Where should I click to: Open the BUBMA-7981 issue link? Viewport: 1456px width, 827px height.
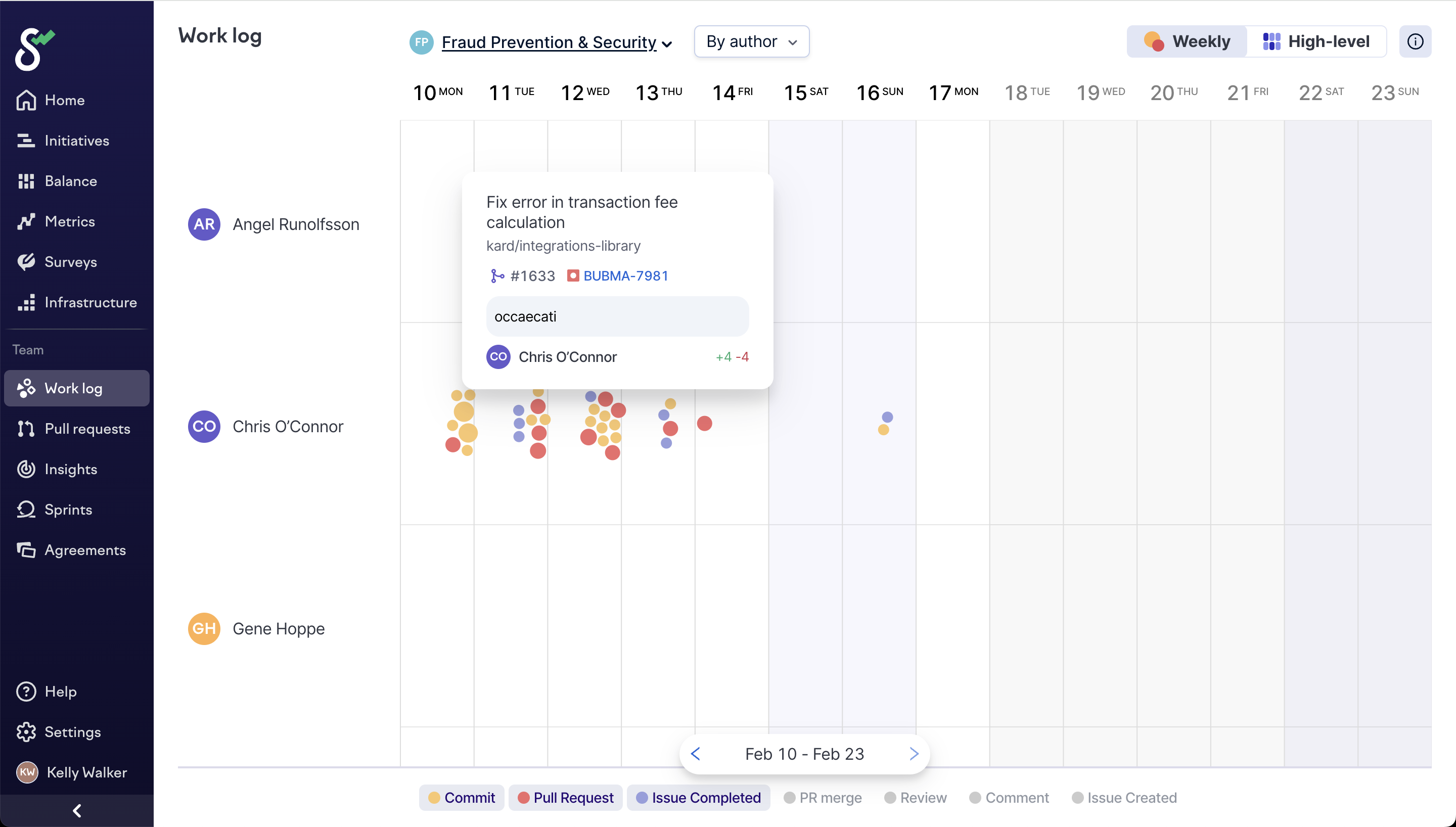click(x=625, y=276)
